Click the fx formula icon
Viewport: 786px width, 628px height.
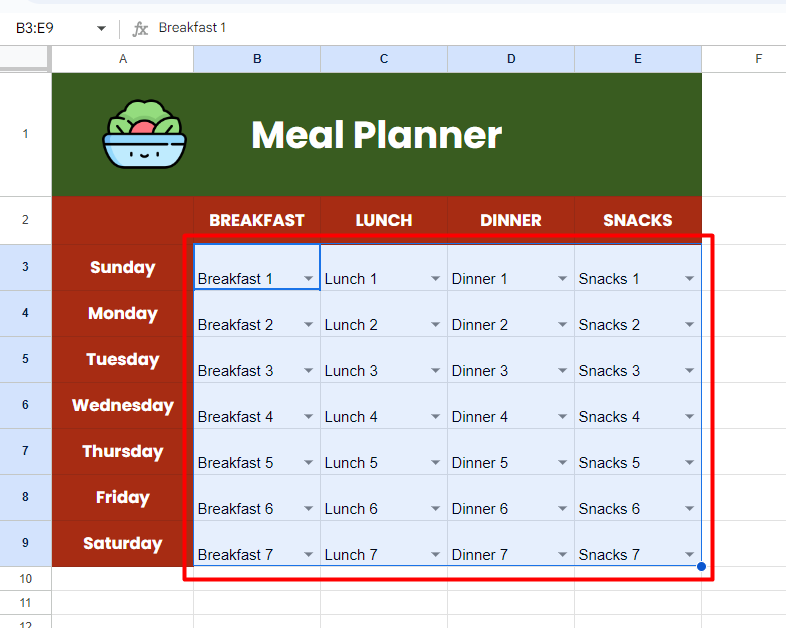(140, 29)
